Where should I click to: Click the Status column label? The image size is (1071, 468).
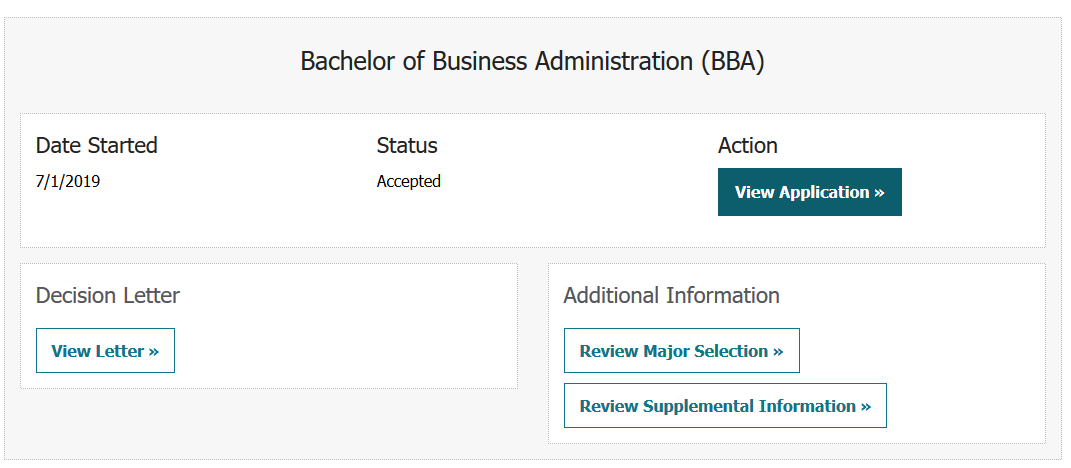point(407,145)
